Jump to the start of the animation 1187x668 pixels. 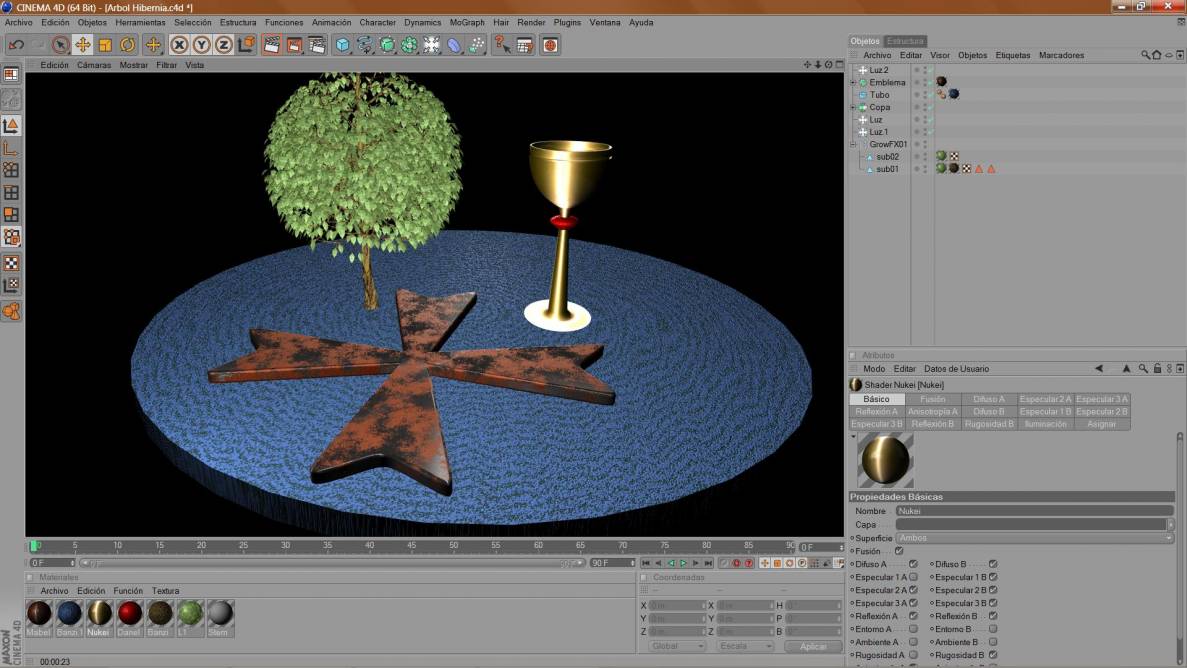pos(646,563)
